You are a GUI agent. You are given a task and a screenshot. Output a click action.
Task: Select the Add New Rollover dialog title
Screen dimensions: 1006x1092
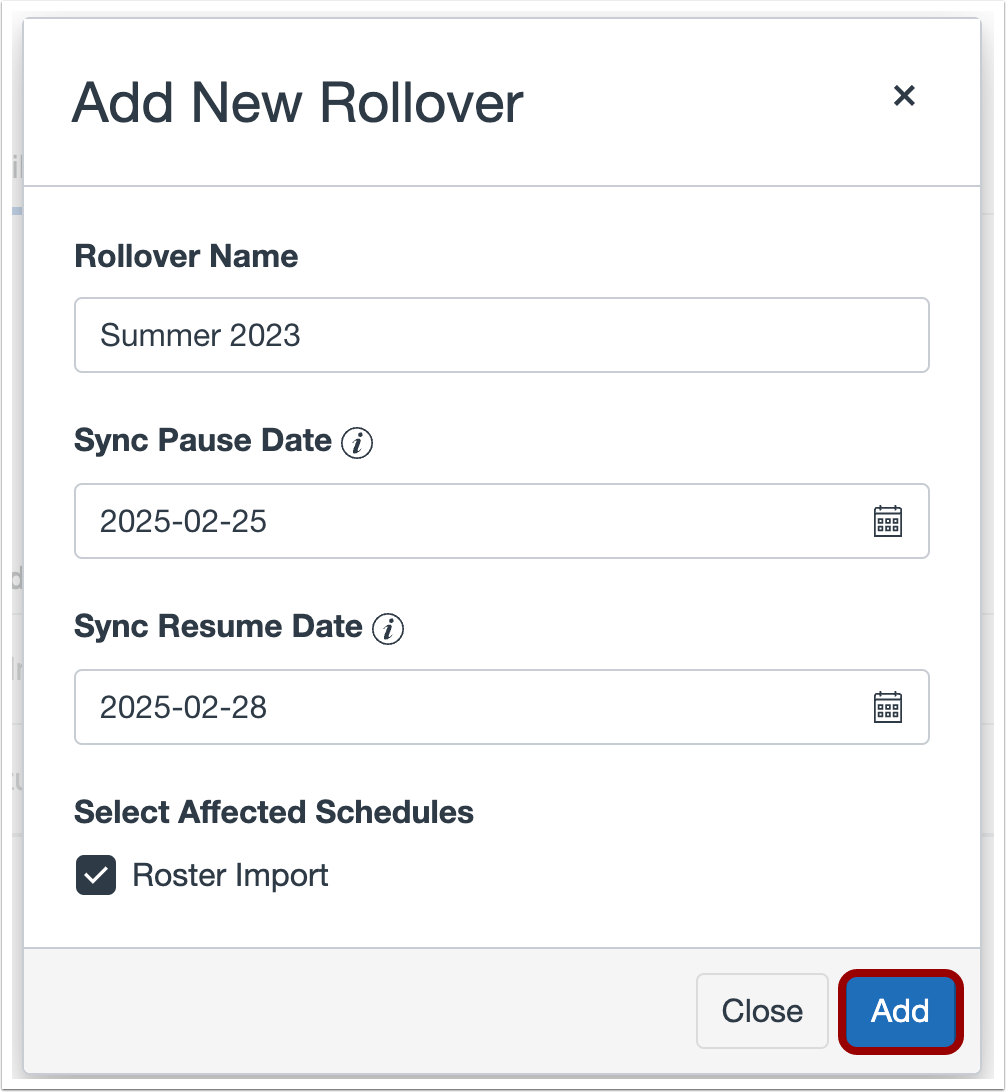click(296, 102)
